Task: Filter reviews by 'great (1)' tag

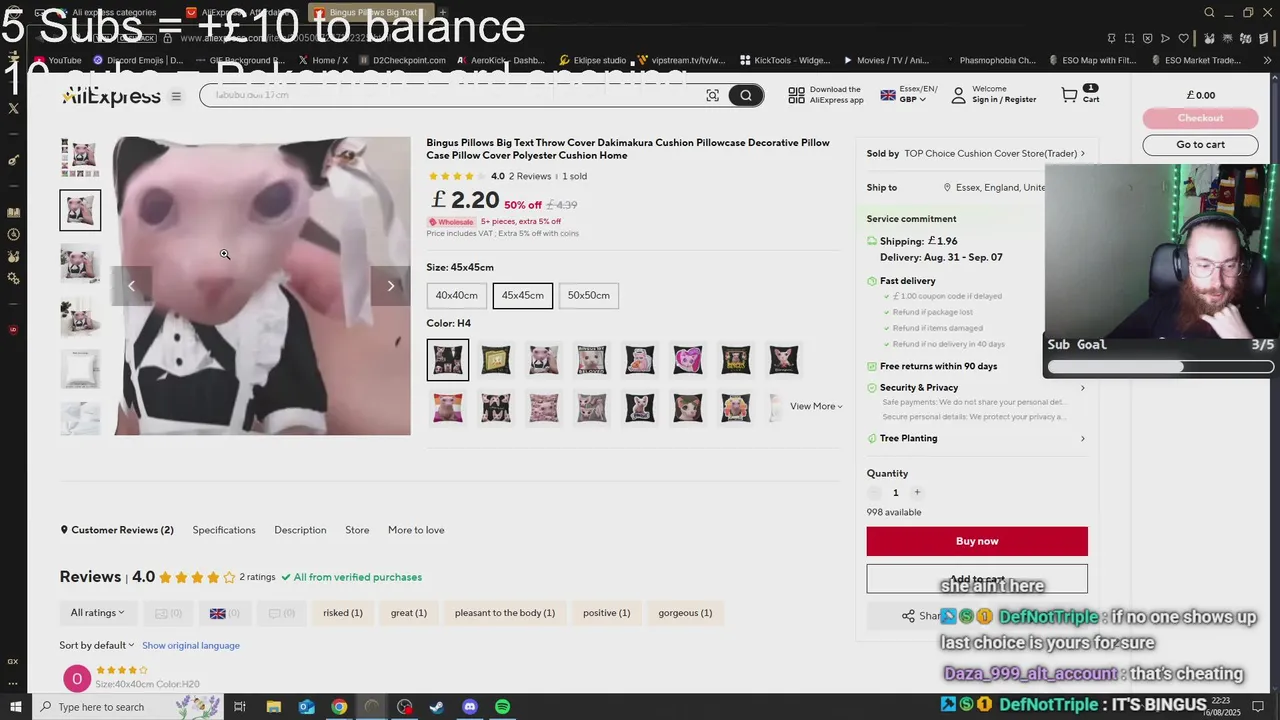Action: coord(409,612)
